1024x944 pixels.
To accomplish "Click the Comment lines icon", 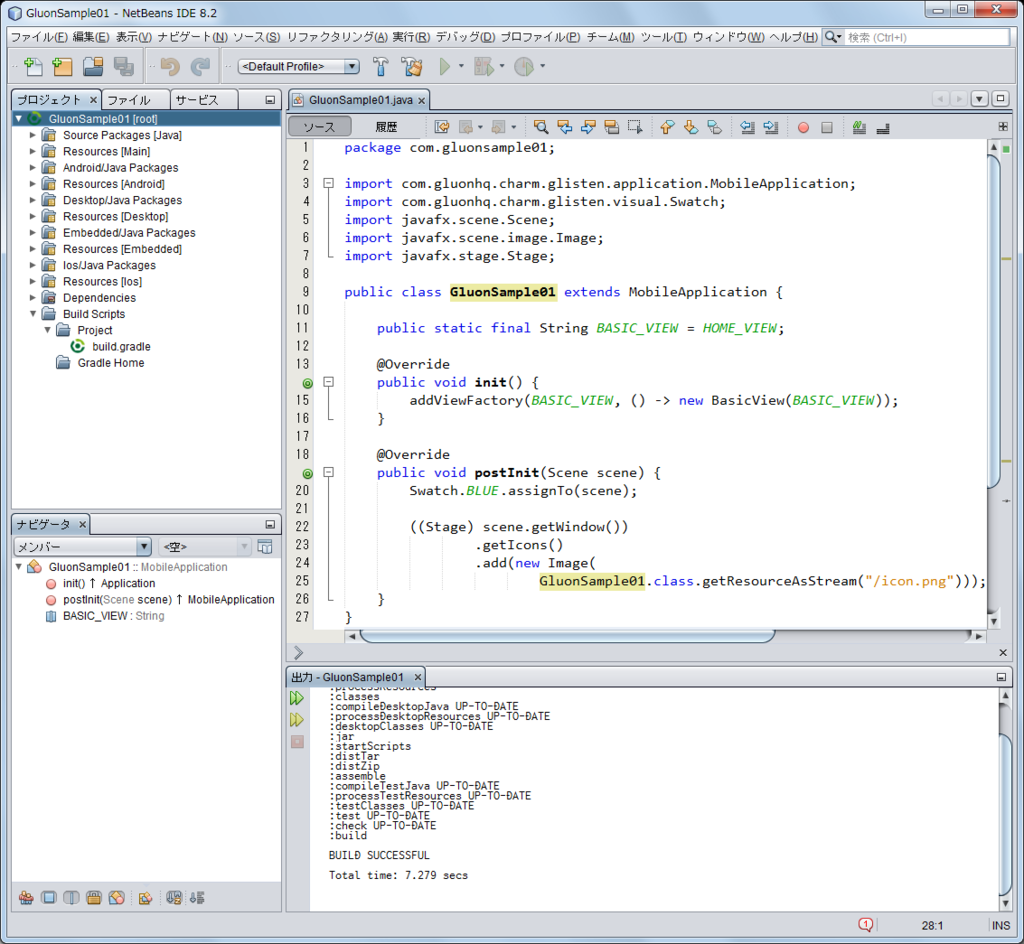I will point(859,127).
